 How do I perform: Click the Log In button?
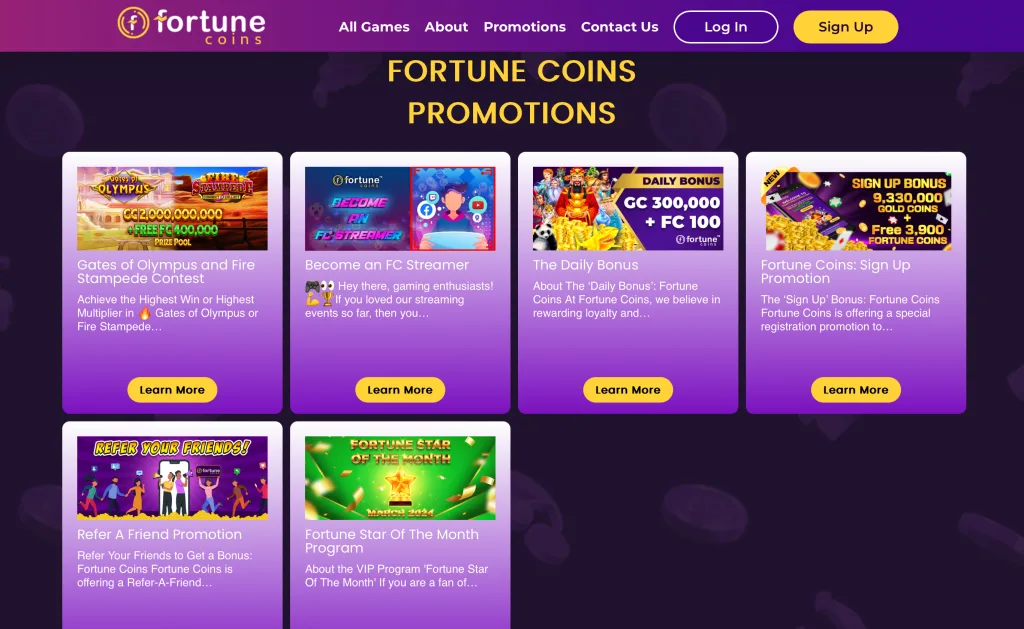coord(726,27)
